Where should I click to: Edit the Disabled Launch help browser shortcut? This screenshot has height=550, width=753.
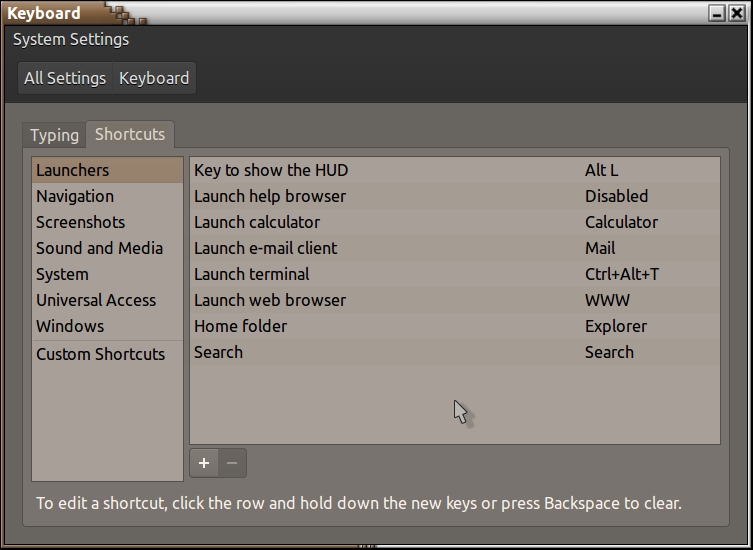click(x=616, y=196)
